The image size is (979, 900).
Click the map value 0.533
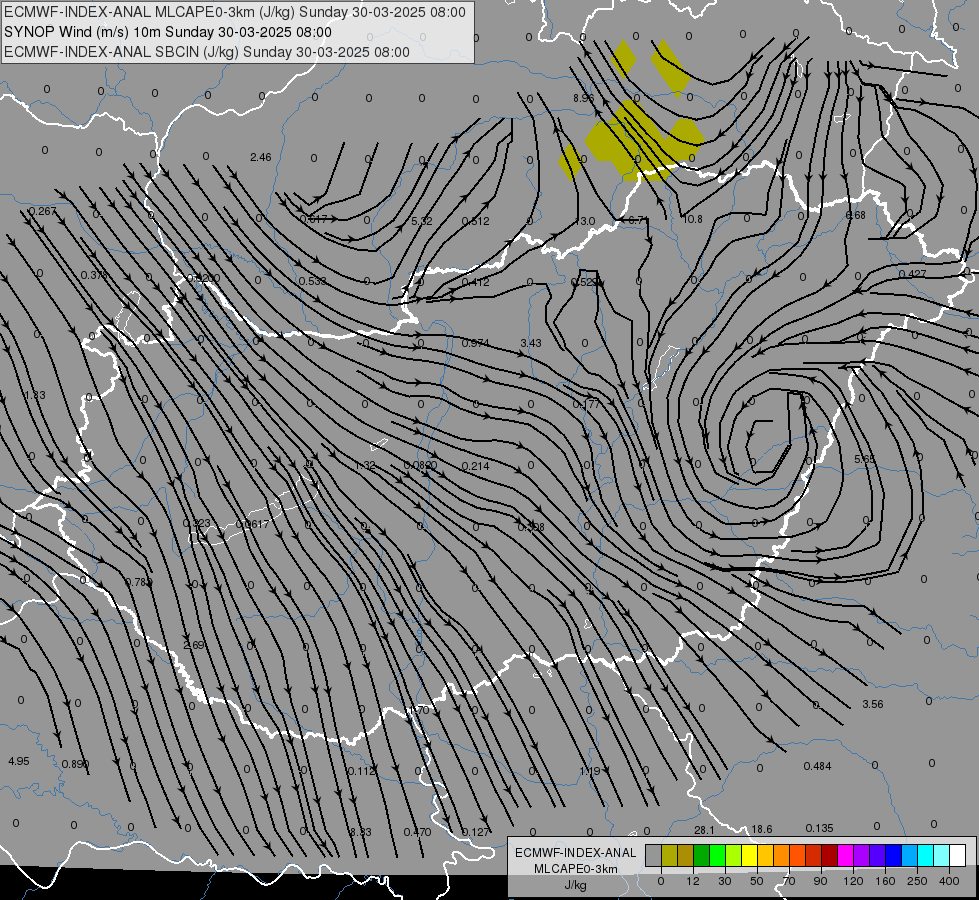pos(312,281)
